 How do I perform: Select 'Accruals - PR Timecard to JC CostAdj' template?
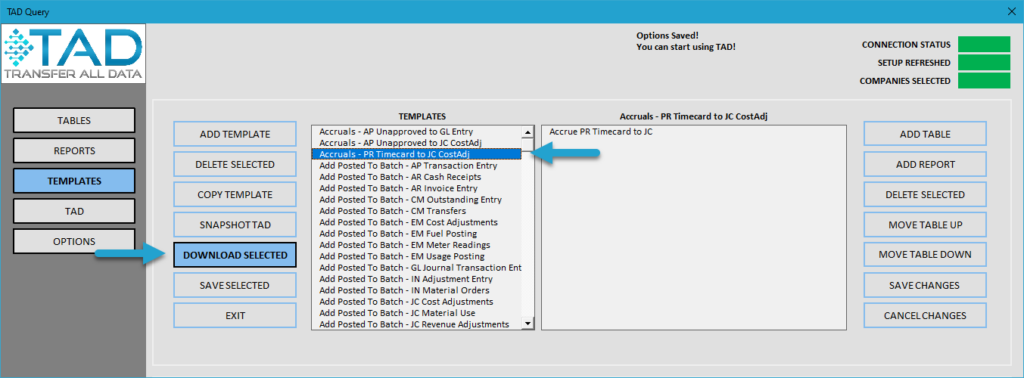pyautogui.click(x=417, y=154)
